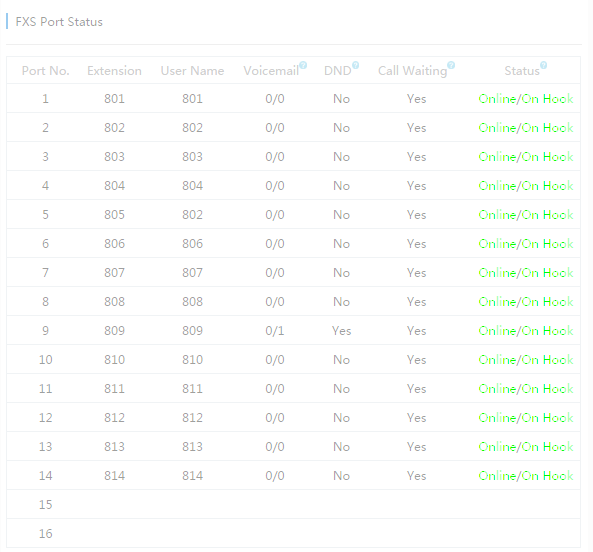
Task: Click the Voicemail column header text
Action: 271,71
